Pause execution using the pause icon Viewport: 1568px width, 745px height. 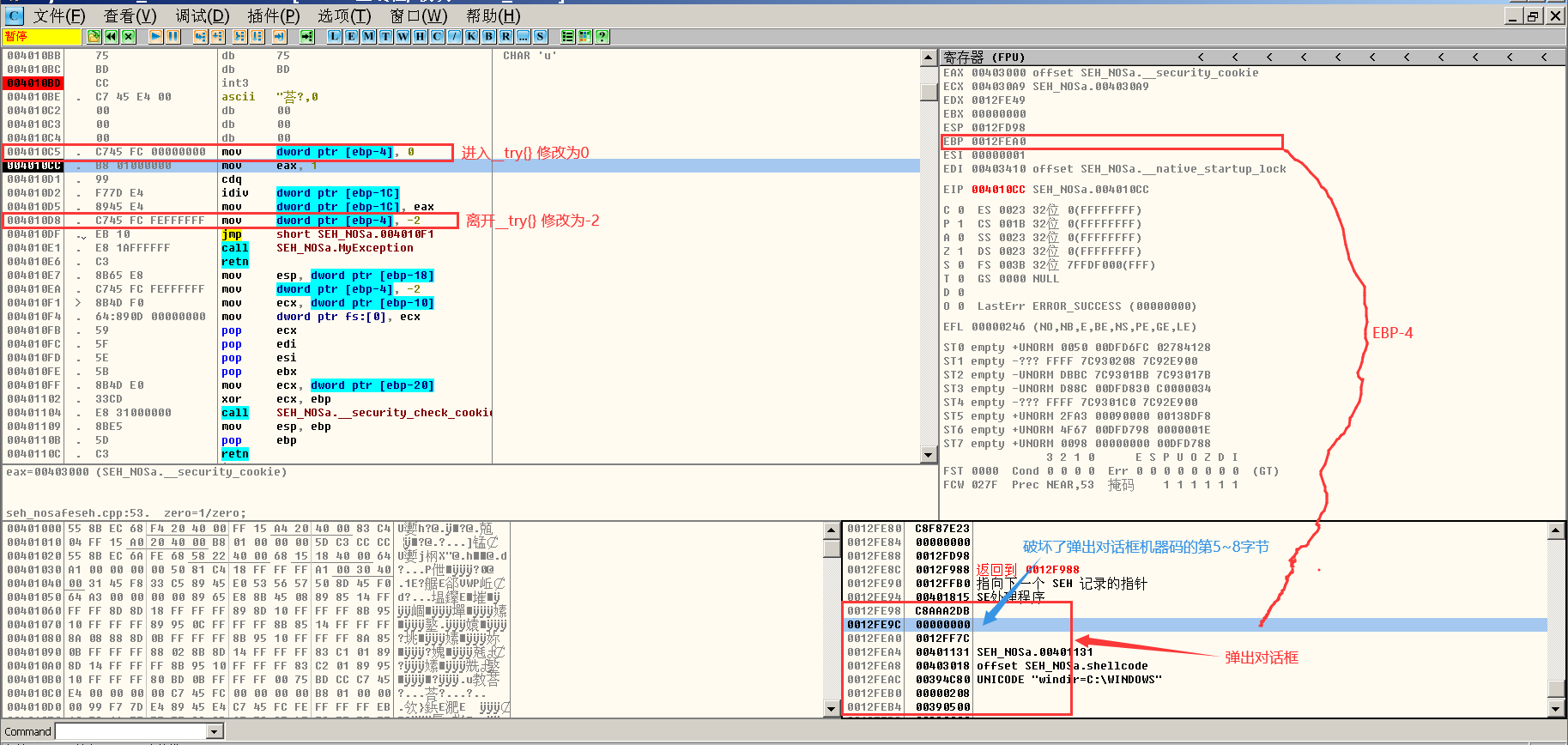coord(173,36)
